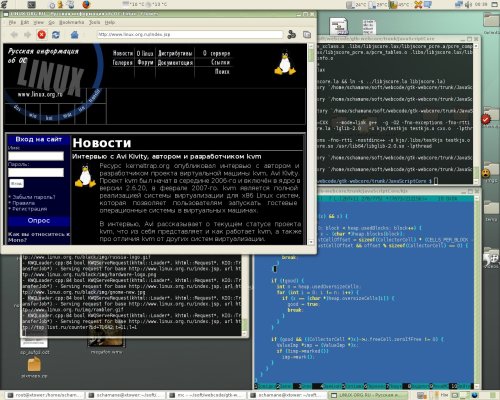
Task: Click the URL address field
Action: (x=190, y=34)
